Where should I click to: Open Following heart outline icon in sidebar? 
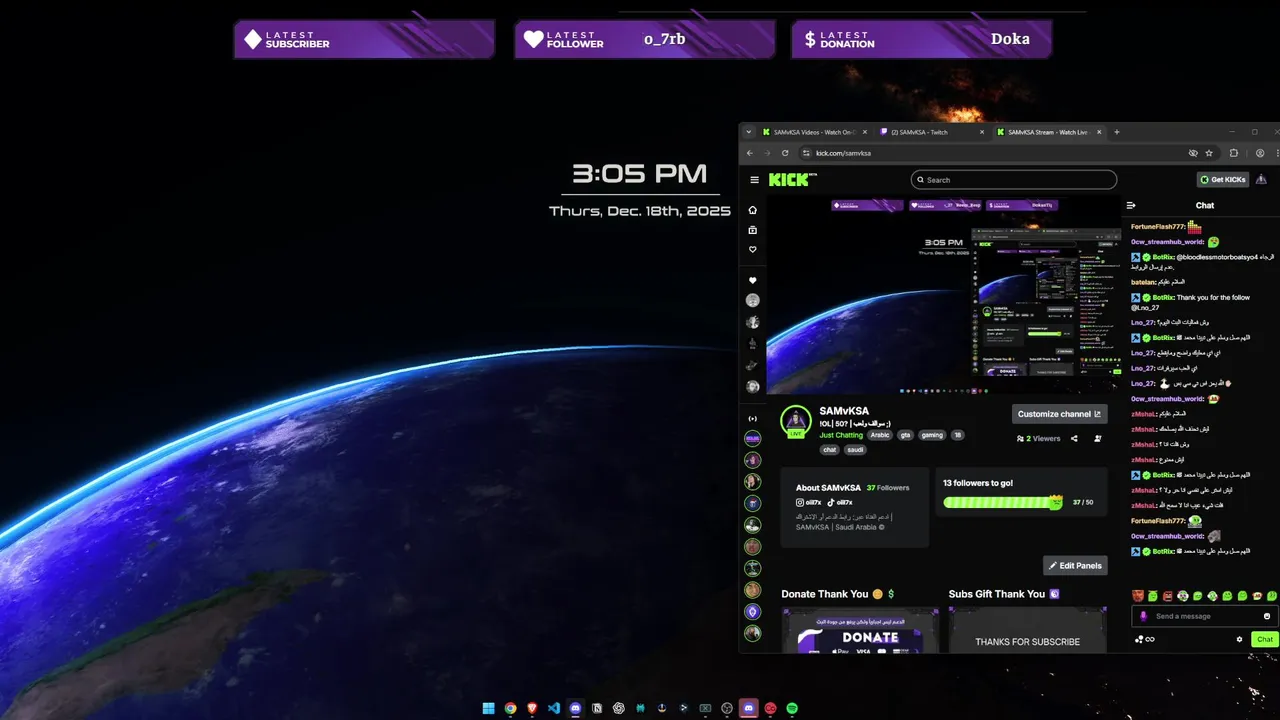pos(753,250)
